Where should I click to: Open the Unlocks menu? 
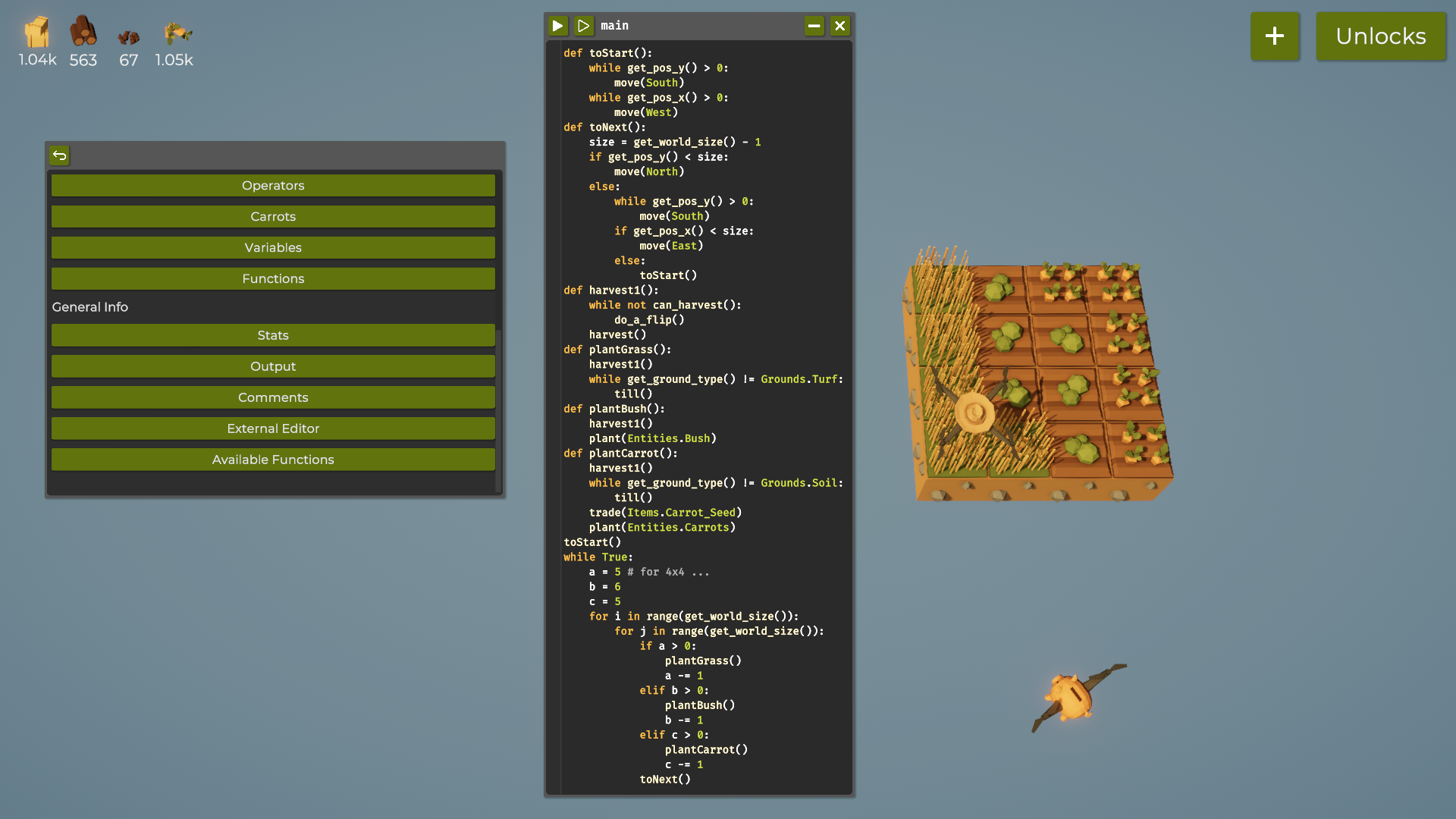[x=1380, y=36]
